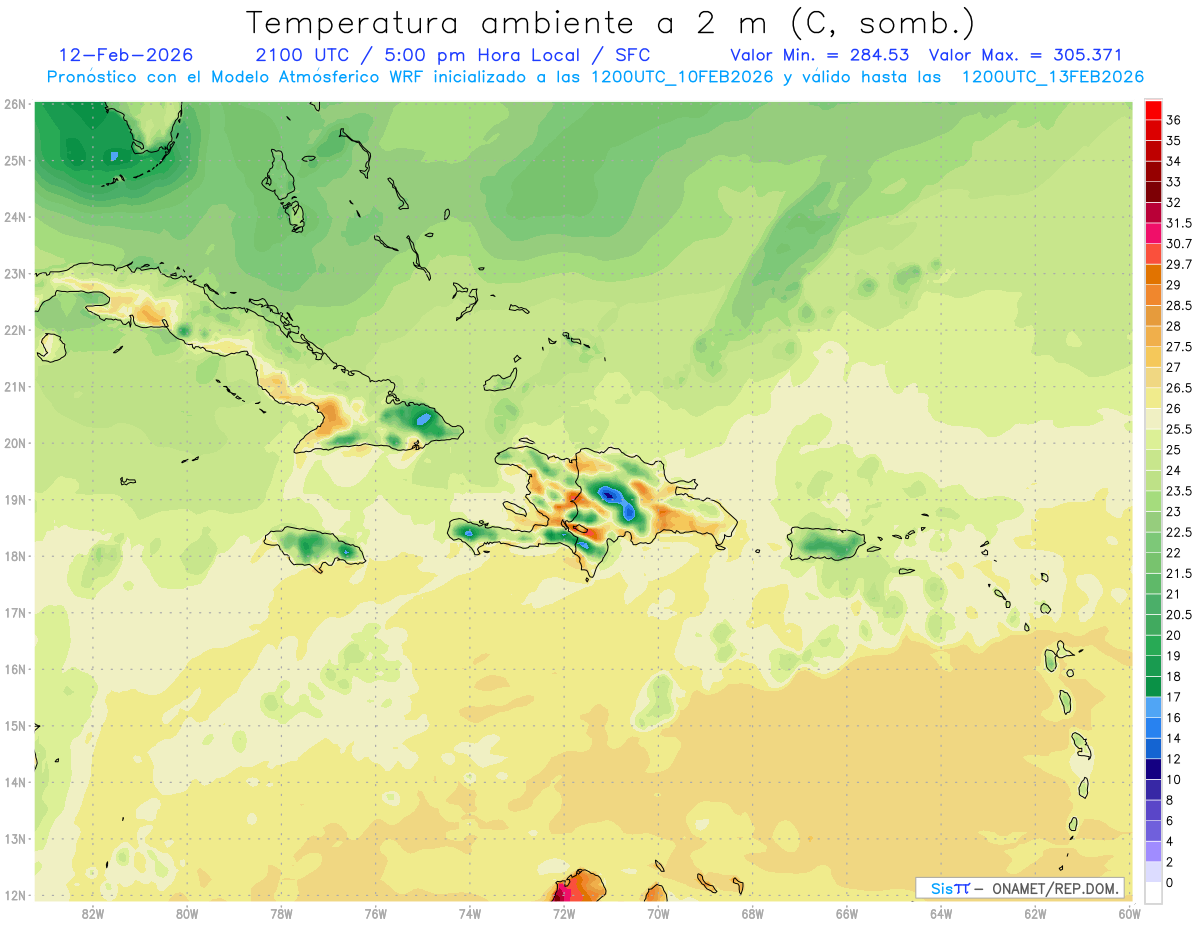Image resolution: width=1200 pixels, height=927 pixels.
Task: Click the colorbar value 33
Action: pyautogui.click(x=1174, y=181)
